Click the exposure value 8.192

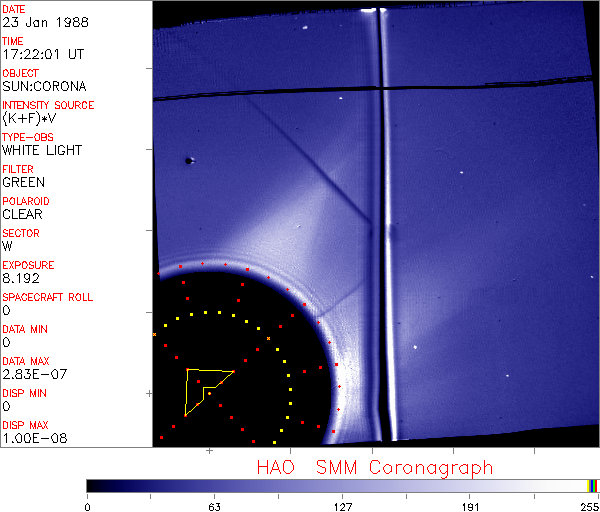click(21, 278)
